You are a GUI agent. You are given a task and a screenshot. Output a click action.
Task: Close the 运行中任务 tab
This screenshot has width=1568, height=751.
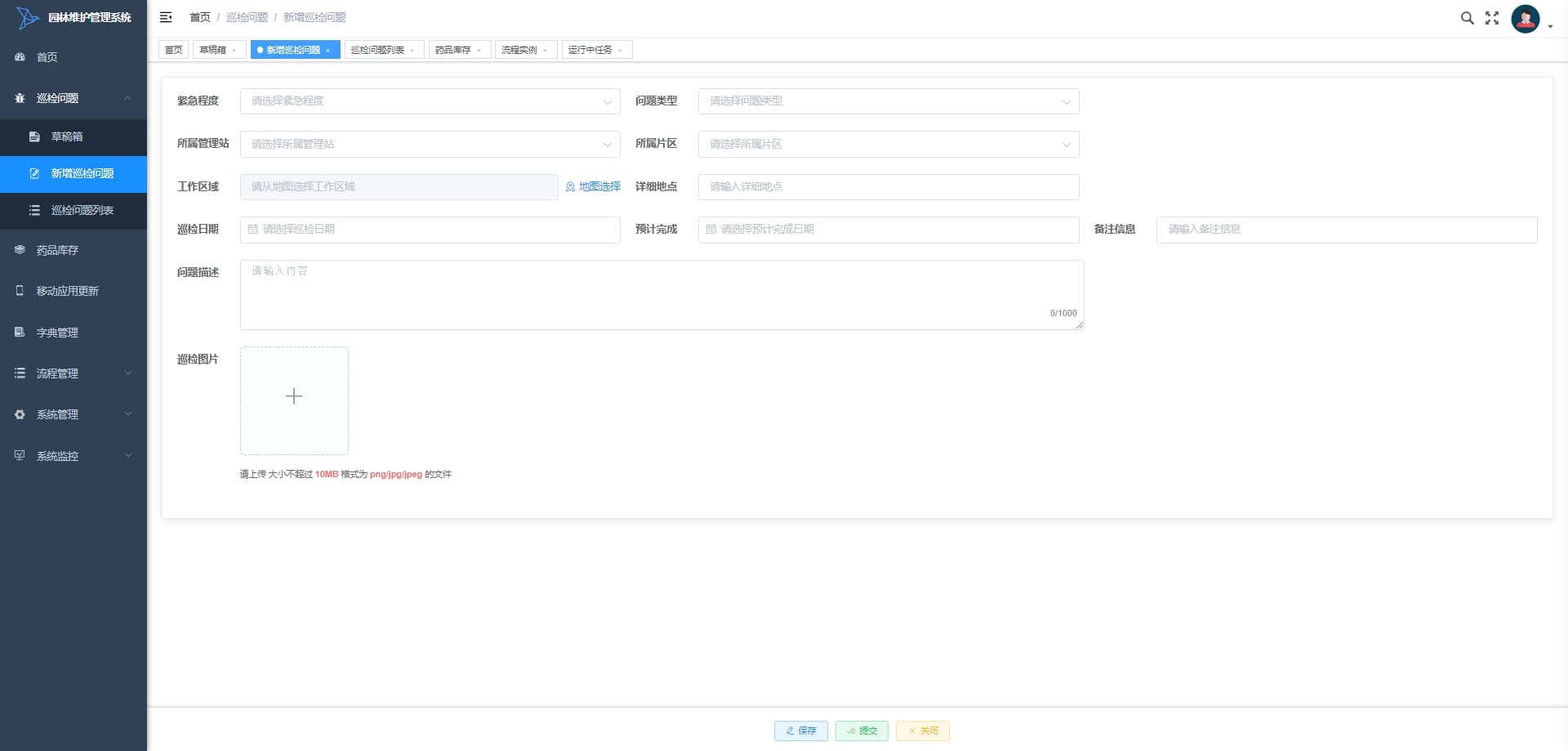[x=620, y=51]
